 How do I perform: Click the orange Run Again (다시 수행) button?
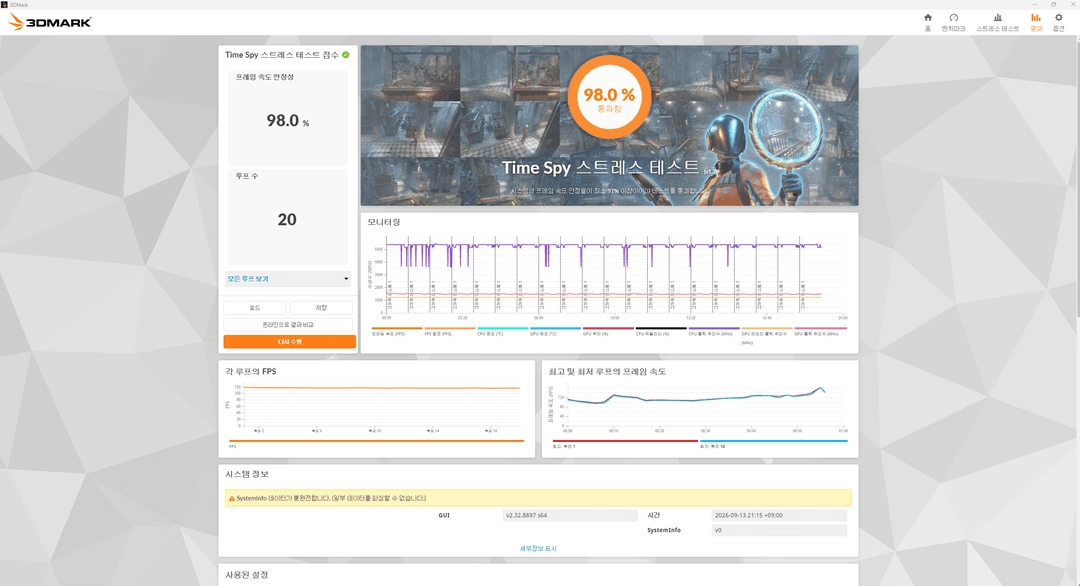click(x=289, y=342)
